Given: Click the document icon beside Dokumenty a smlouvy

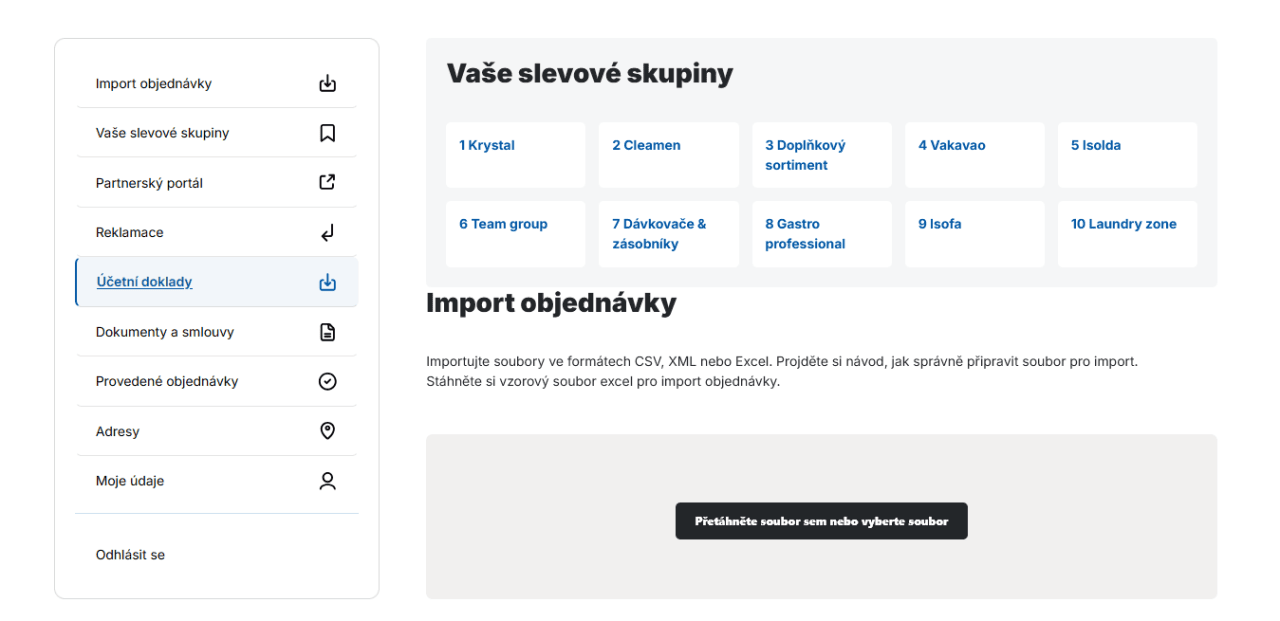Looking at the screenshot, I should coord(327,332).
